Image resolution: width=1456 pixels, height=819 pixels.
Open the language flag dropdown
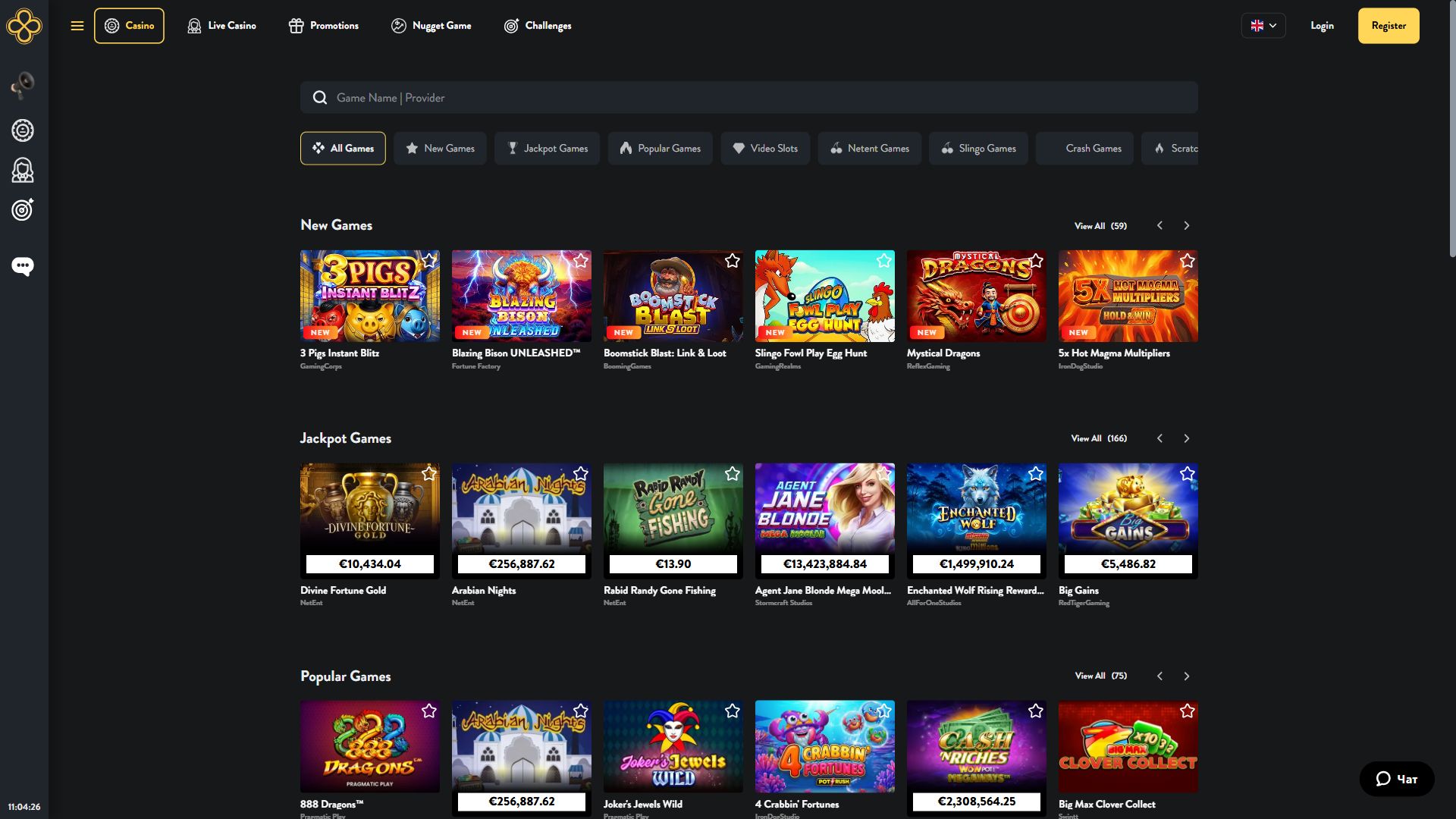pyautogui.click(x=1263, y=26)
